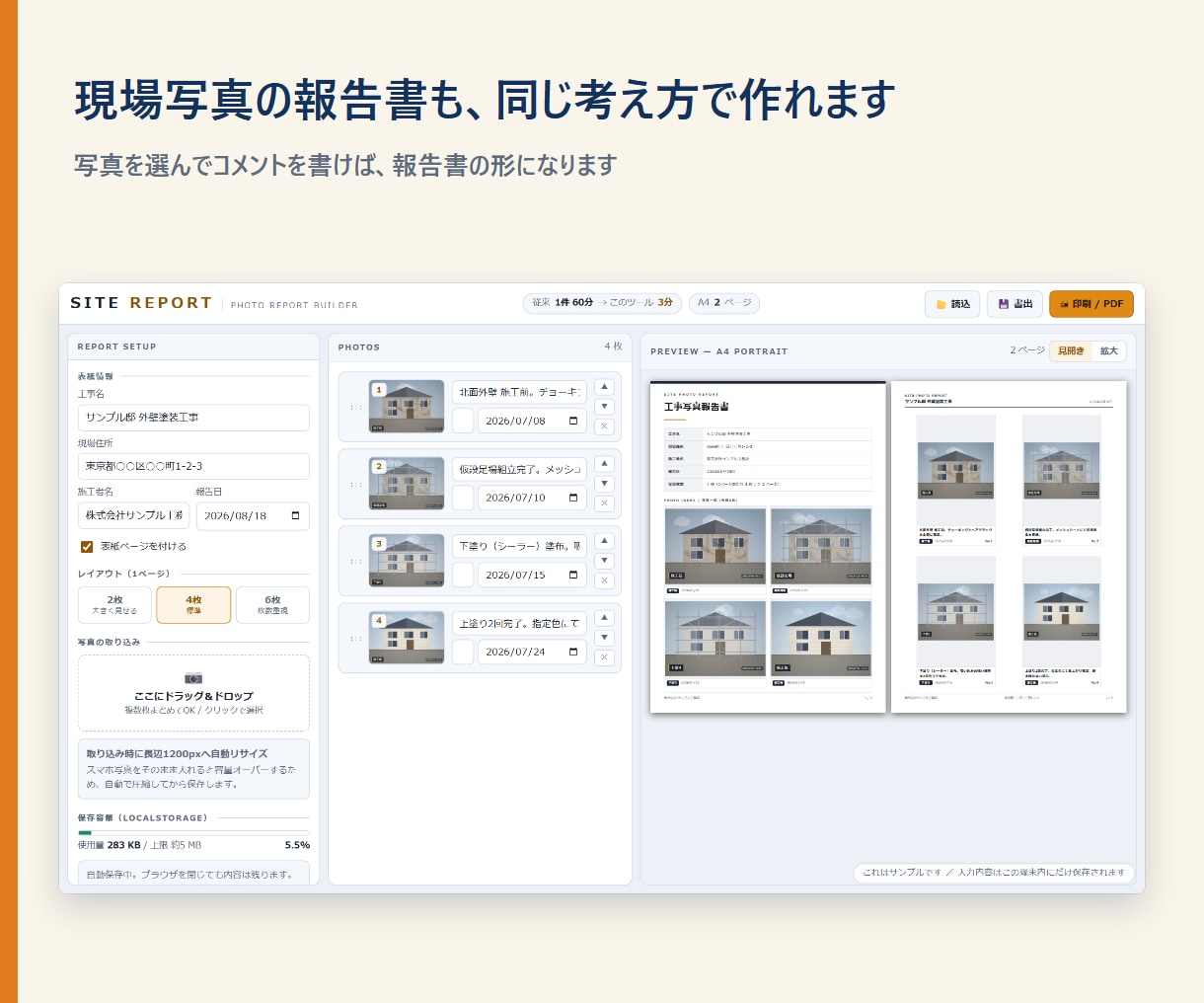Open the calendar picker for 2026/07/10

(573, 498)
